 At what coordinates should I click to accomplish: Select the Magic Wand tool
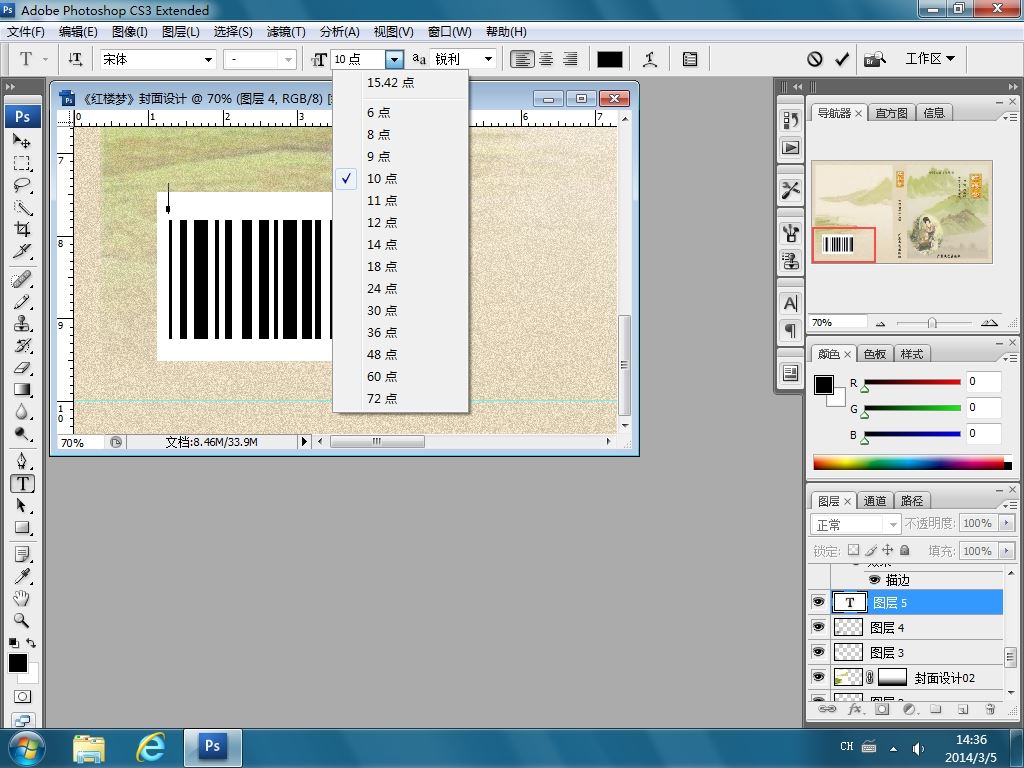point(22,208)
